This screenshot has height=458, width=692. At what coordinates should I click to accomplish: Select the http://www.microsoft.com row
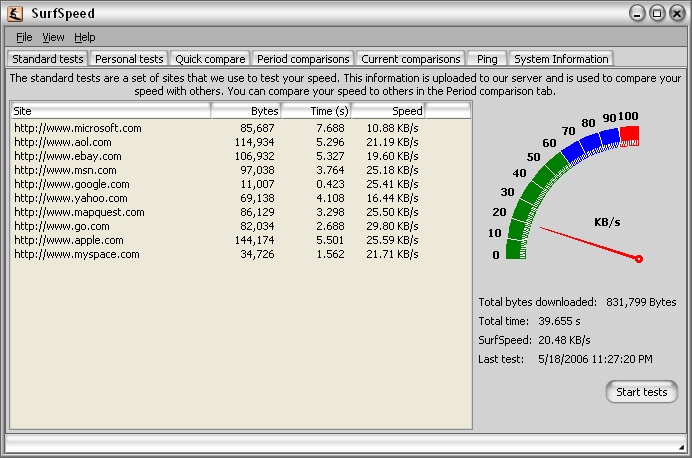(x=78, y=128)
